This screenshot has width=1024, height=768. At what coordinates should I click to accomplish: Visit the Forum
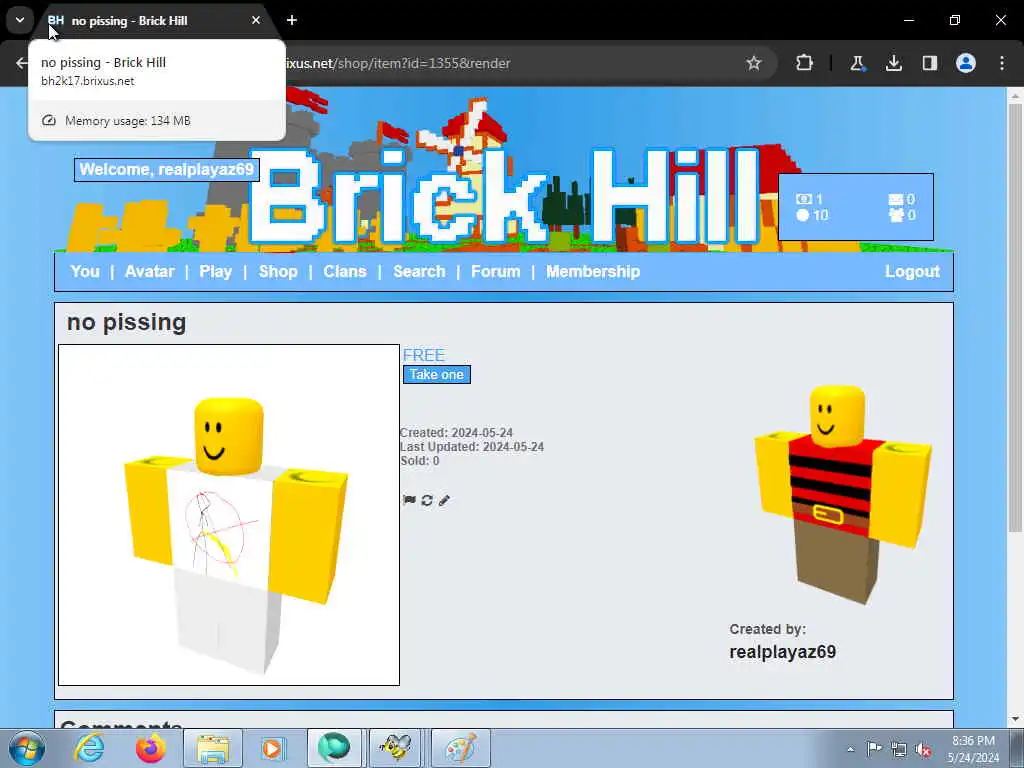coord(496,271)
